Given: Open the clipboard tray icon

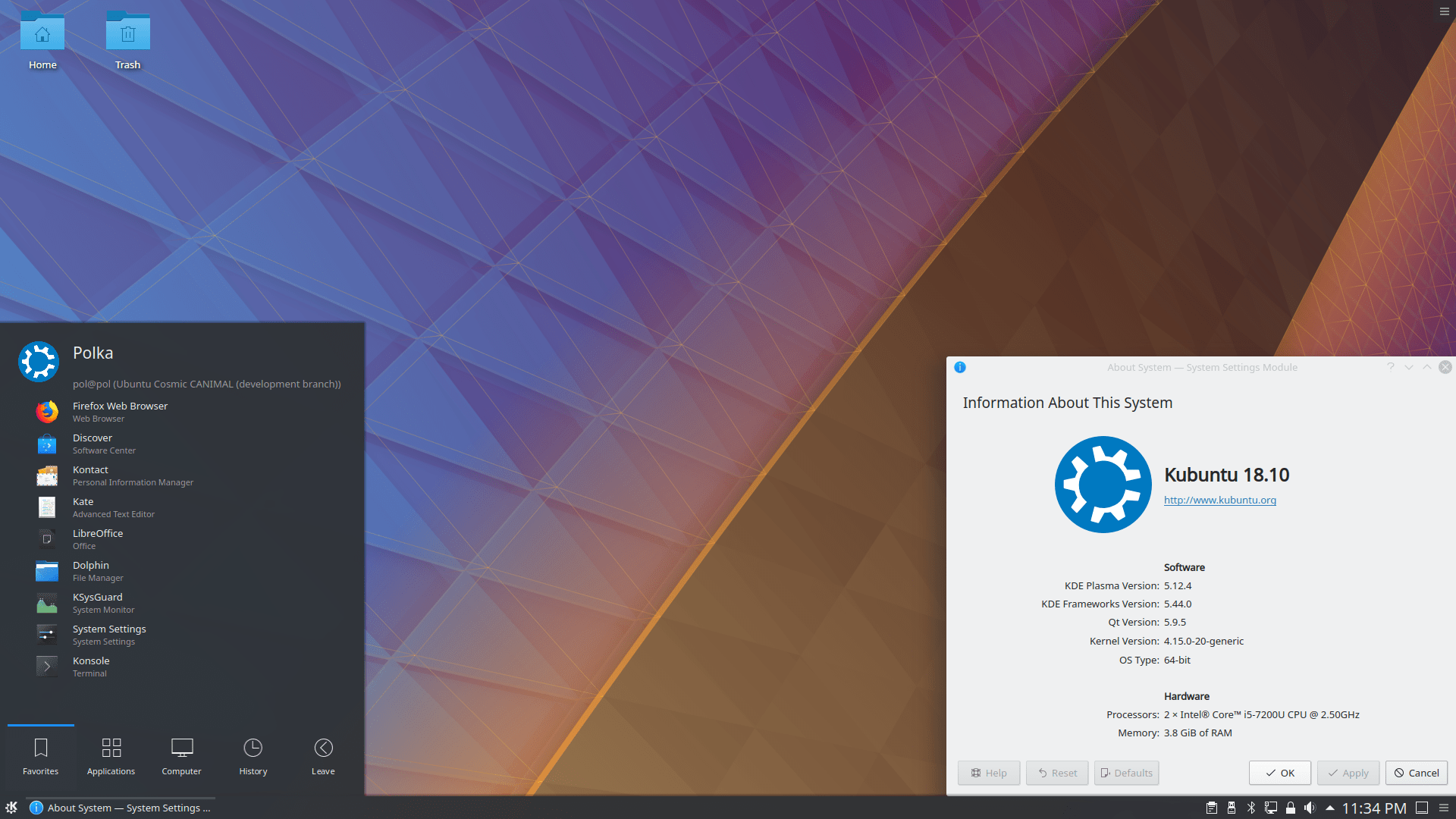Looking at the screenshot, I should (x=1212, y=808).
